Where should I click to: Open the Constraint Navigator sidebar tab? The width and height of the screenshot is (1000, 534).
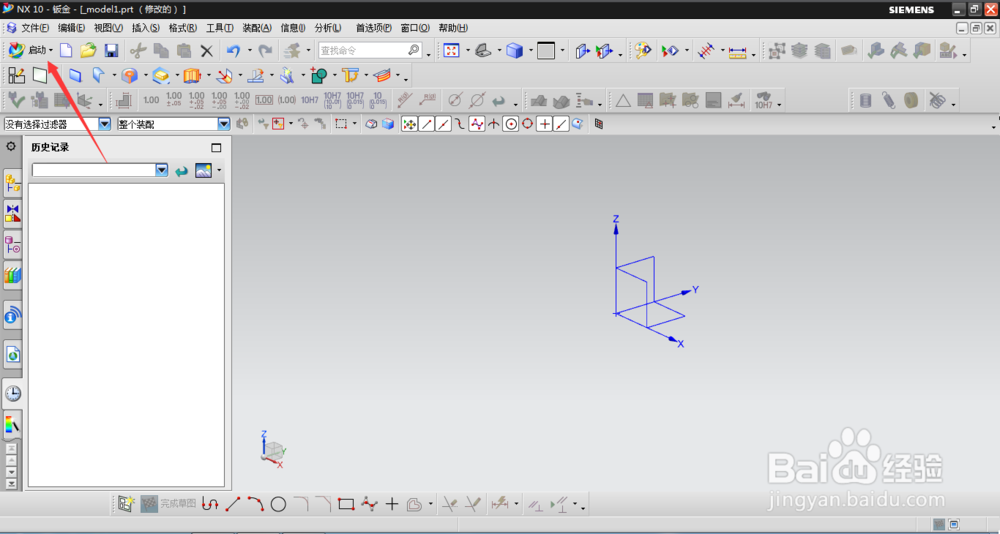[x=13, y=214]
